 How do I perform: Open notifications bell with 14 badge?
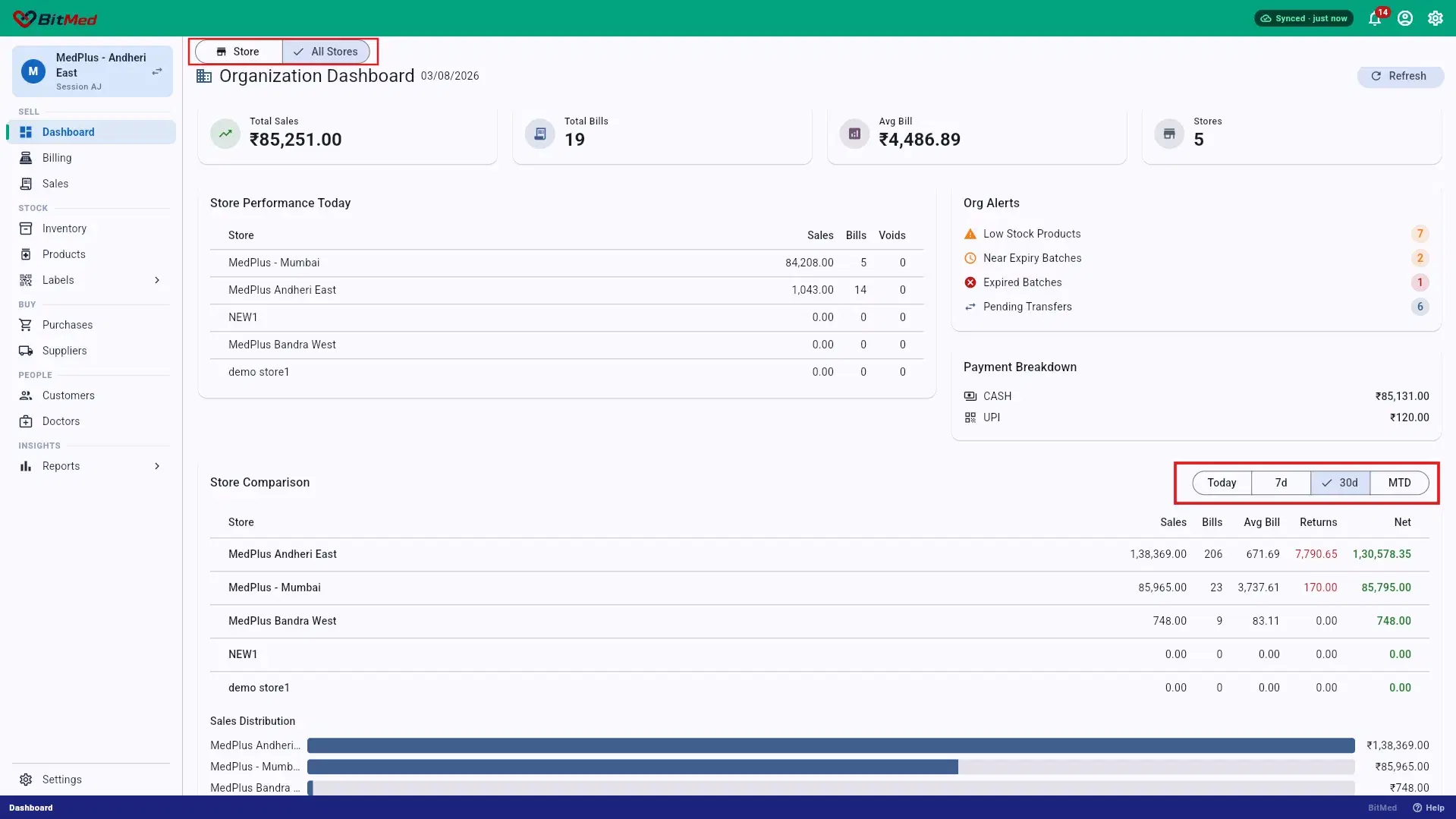click(1375, 18)
